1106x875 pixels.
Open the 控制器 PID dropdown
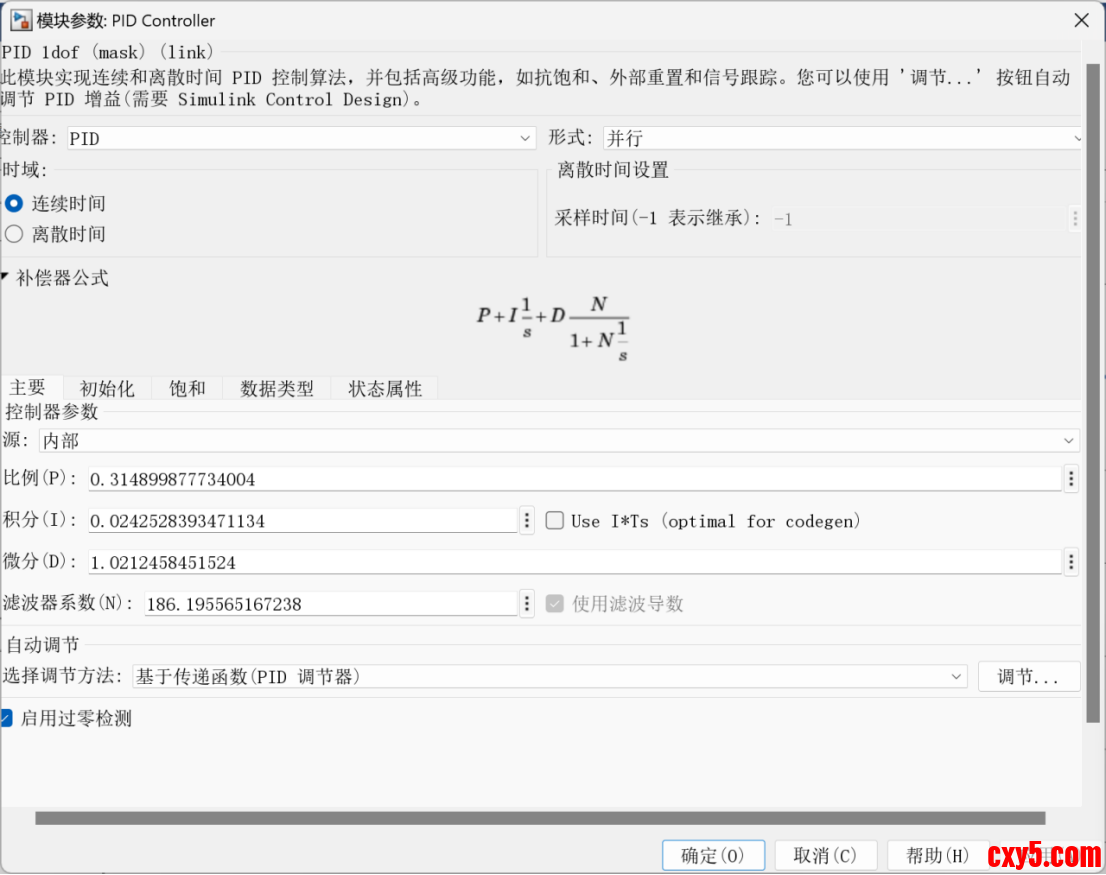coord(302,138)
